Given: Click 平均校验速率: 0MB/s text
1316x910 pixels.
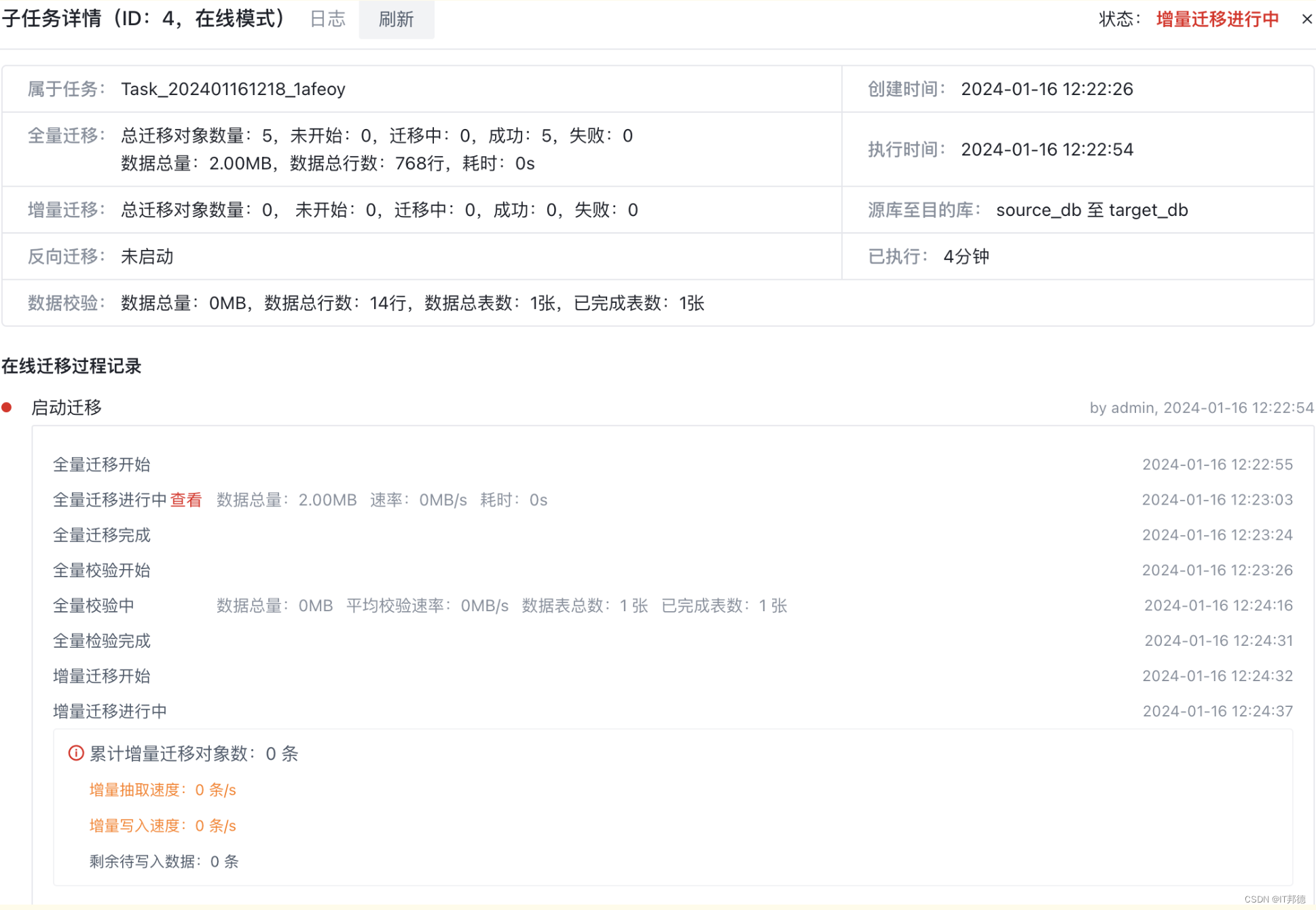Looking at the screenshot, I should pyautogui.click(x=427, y=606).
